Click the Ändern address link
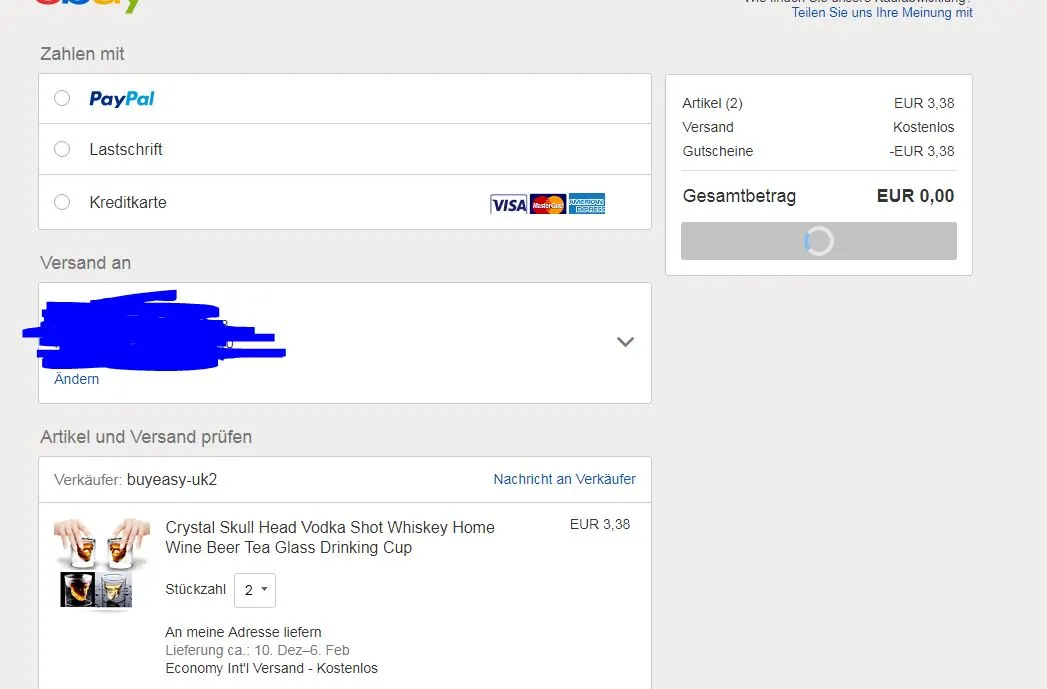Viewport: 1047px width, 689px height. tap(77, 379)
